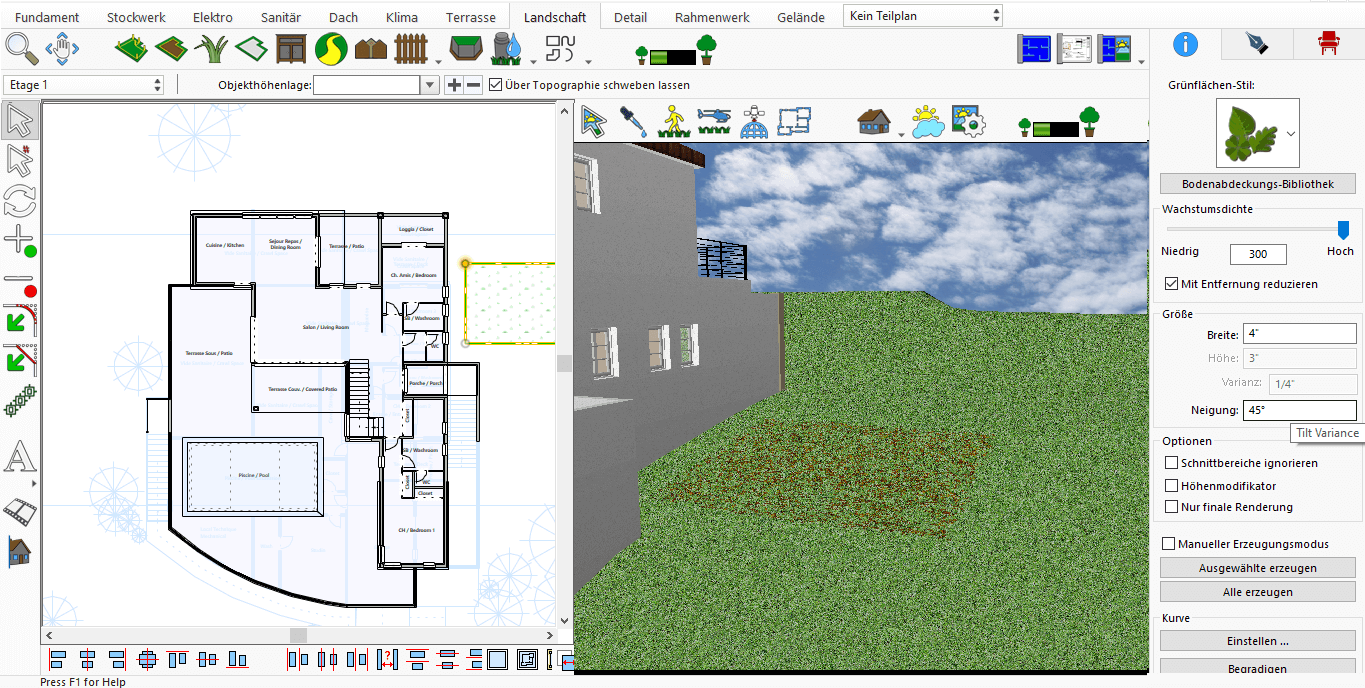Choose the wooden fence tool

[x=411, y=47]
